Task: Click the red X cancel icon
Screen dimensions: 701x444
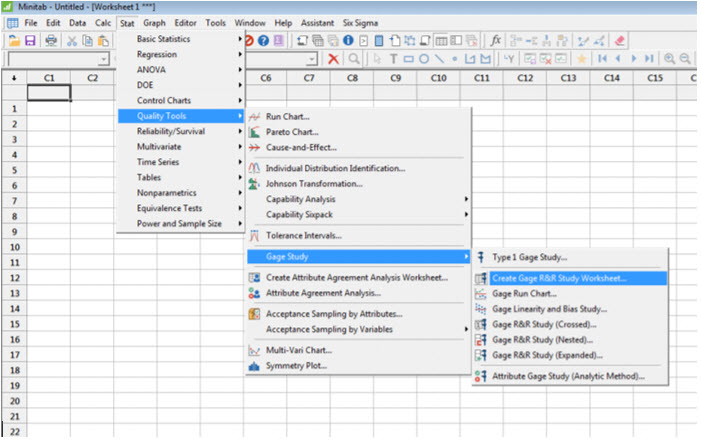Action: coord(333,59)
